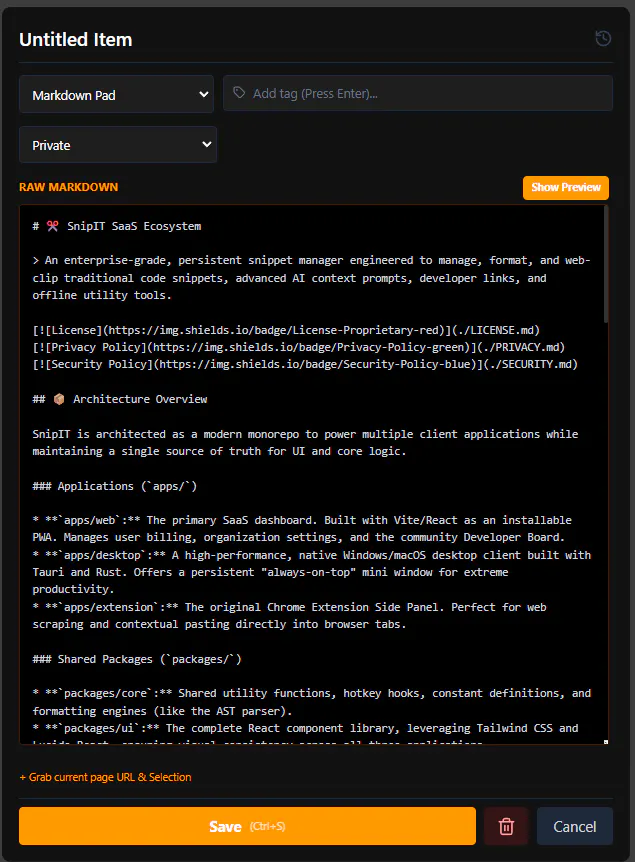This screenshot has width=635, height=862.
Task: Click the Security Policy badge line
Action: pyautogui.click(x=305, y=364)
